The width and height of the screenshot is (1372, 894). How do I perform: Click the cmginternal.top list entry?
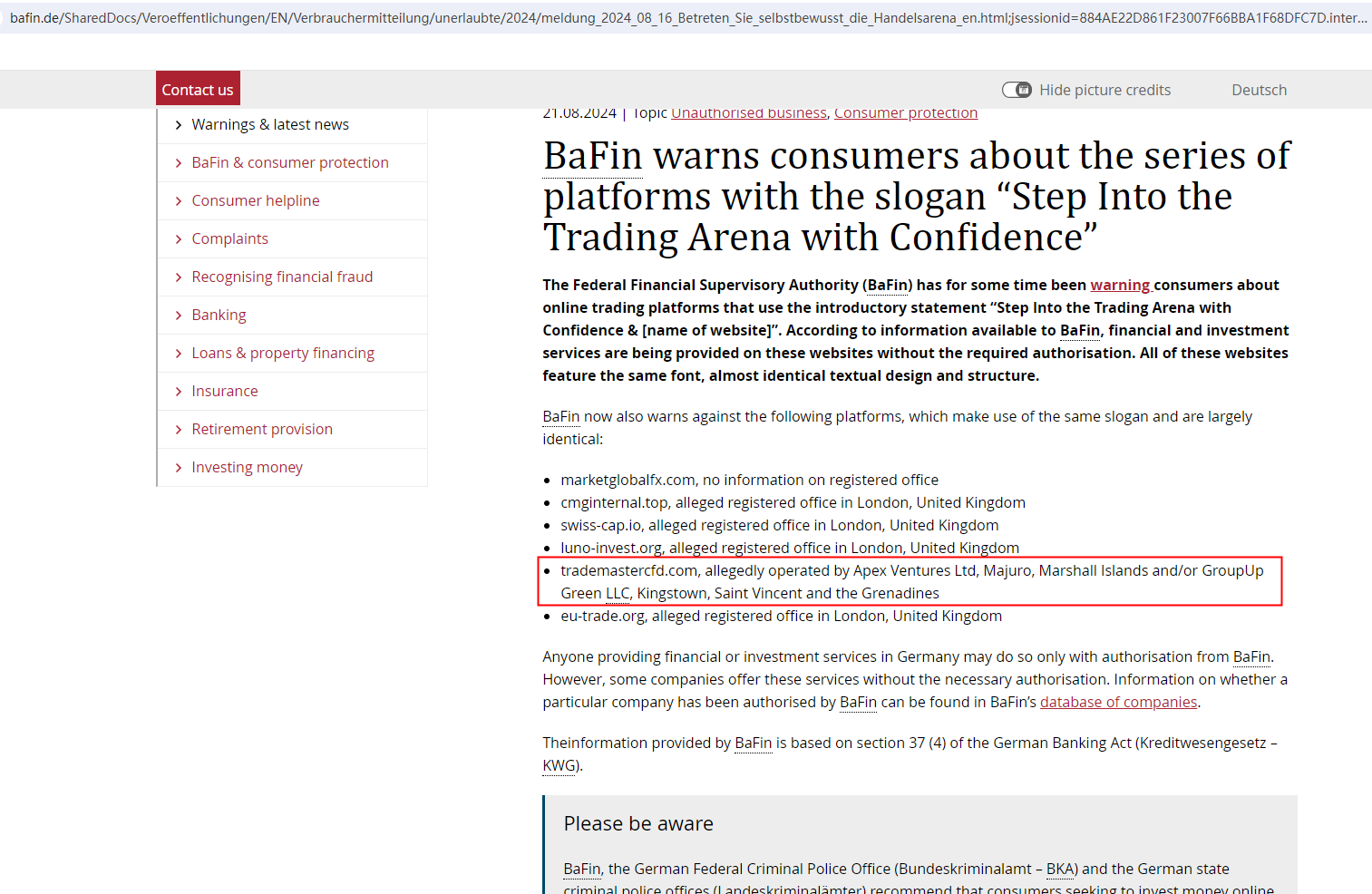tap(793, 502)
